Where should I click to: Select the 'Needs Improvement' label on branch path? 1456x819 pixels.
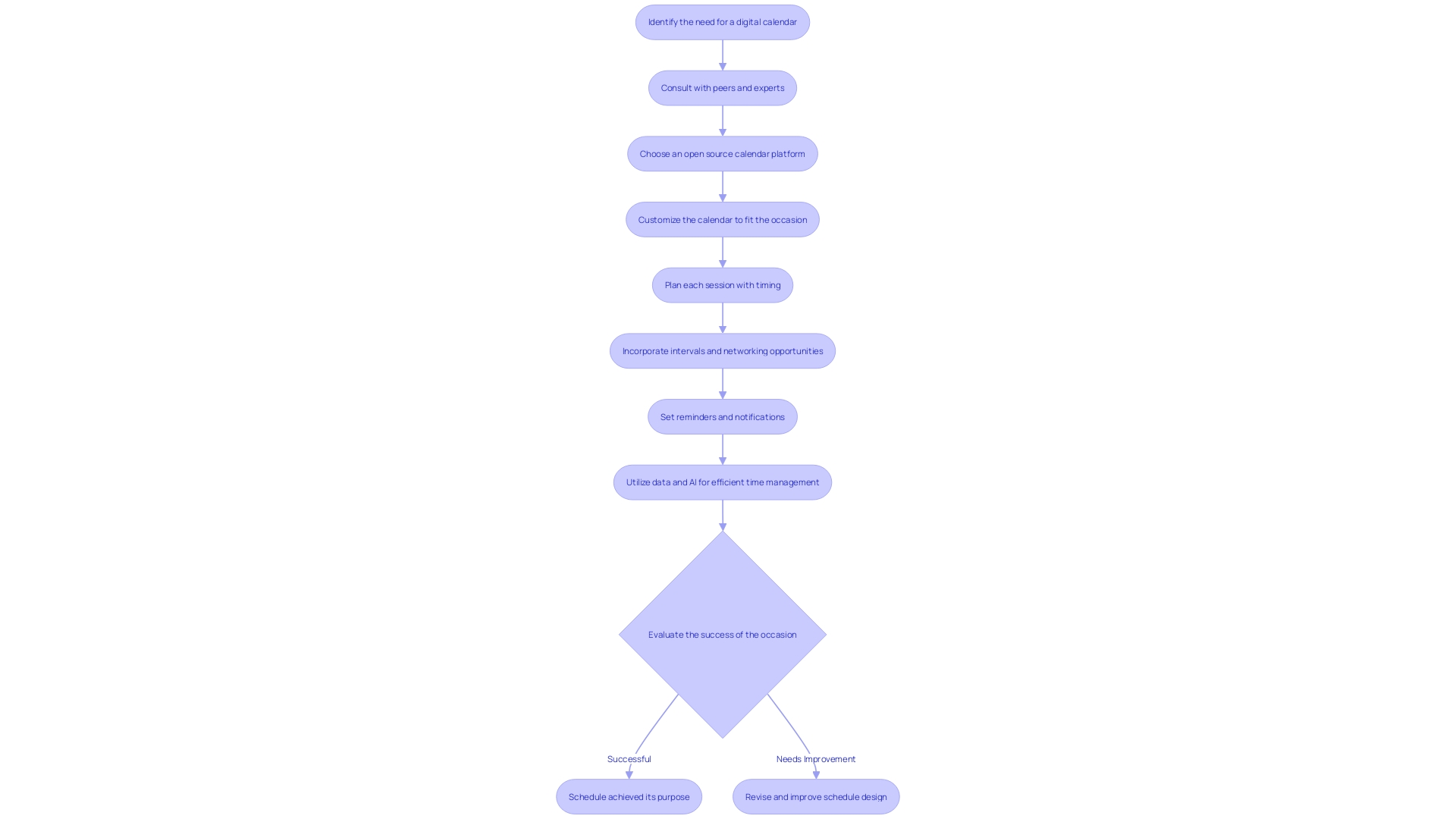pos(815,758)
